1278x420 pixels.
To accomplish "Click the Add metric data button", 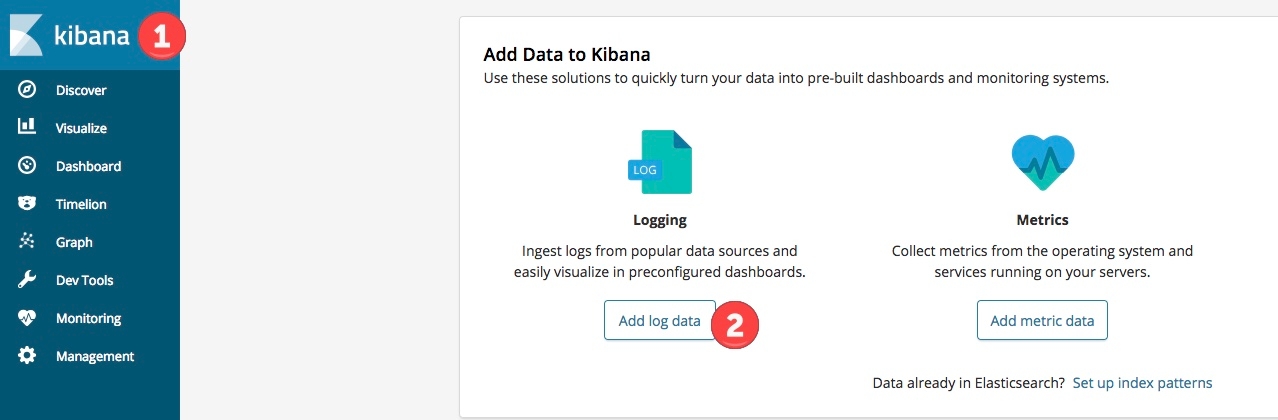I will point(1042,321).
